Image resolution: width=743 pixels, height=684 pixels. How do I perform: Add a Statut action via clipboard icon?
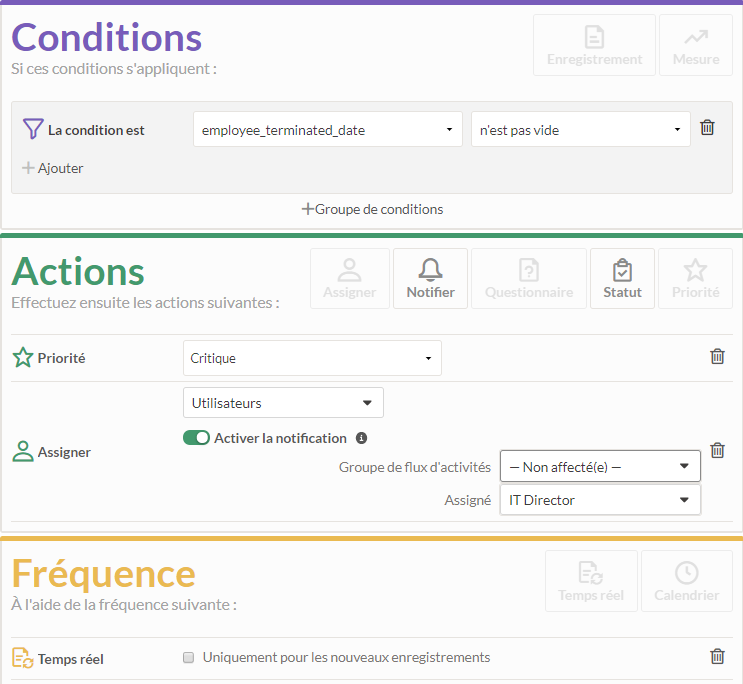622,279
